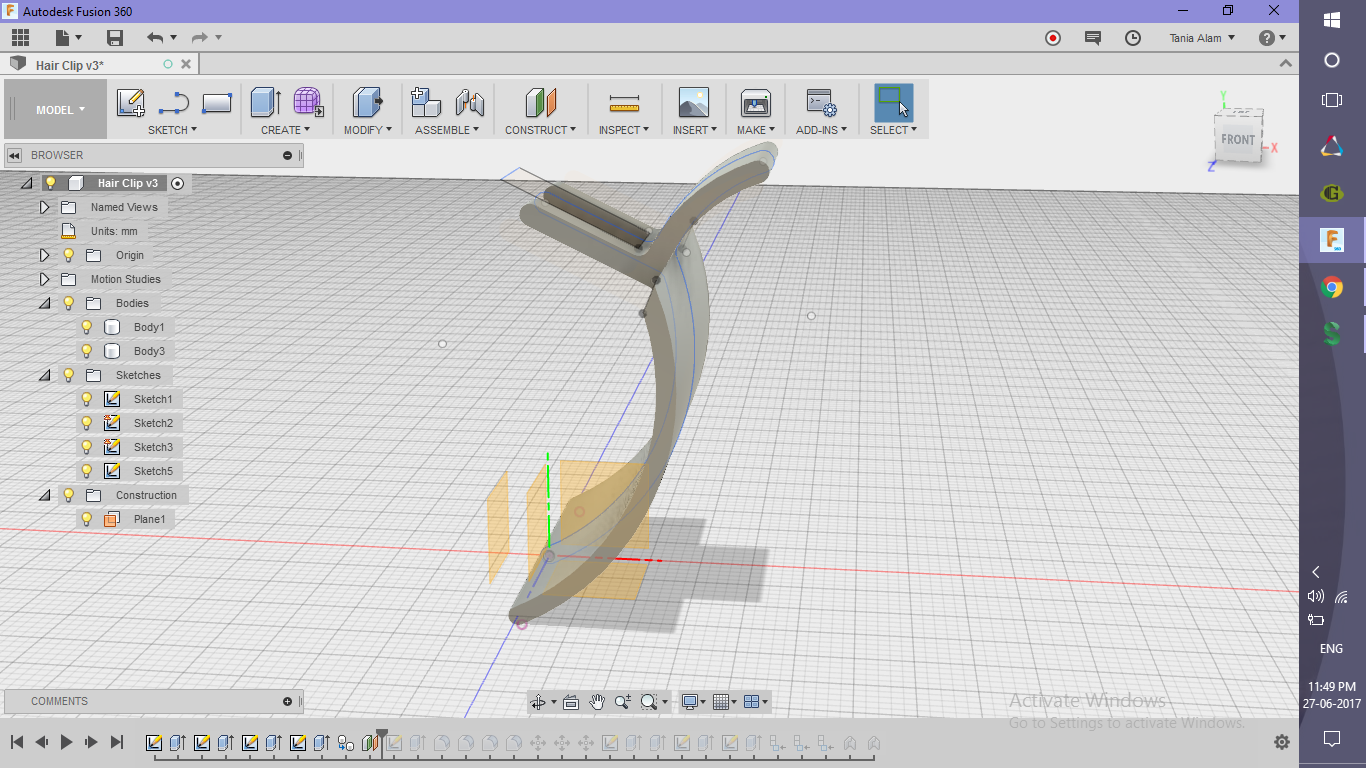
Task: Click the Look At icon
Action: (571, 702)
